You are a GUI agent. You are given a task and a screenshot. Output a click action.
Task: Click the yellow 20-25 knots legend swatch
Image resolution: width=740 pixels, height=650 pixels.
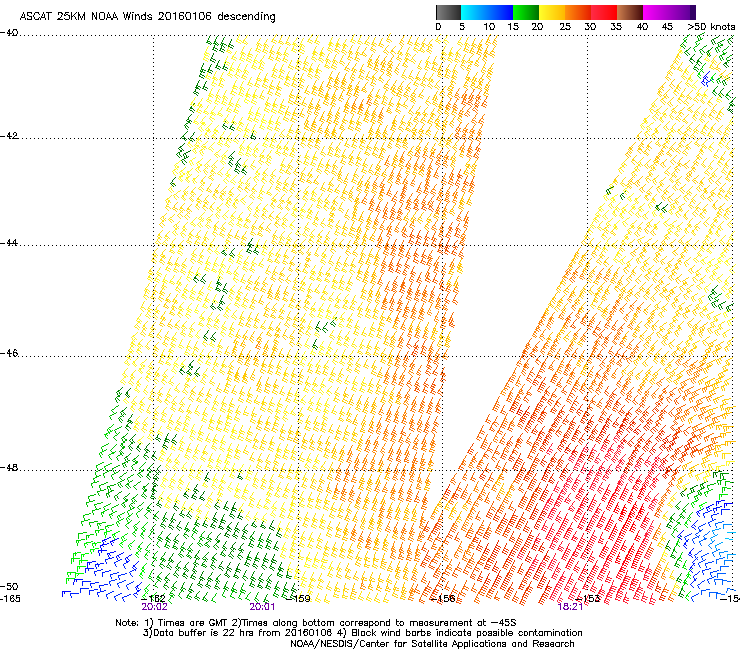552,12
